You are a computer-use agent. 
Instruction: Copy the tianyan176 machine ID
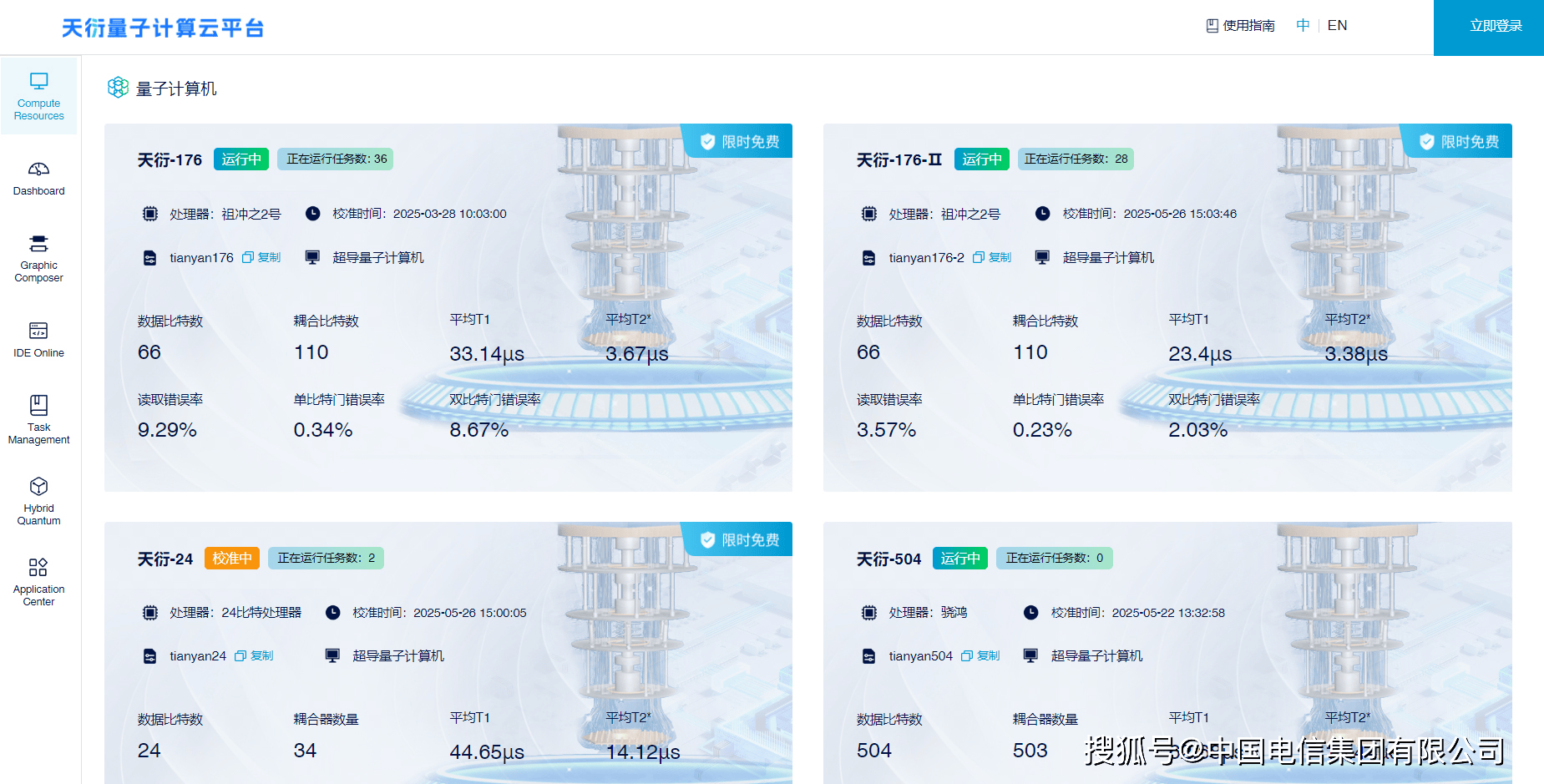(x=261, y=258)
